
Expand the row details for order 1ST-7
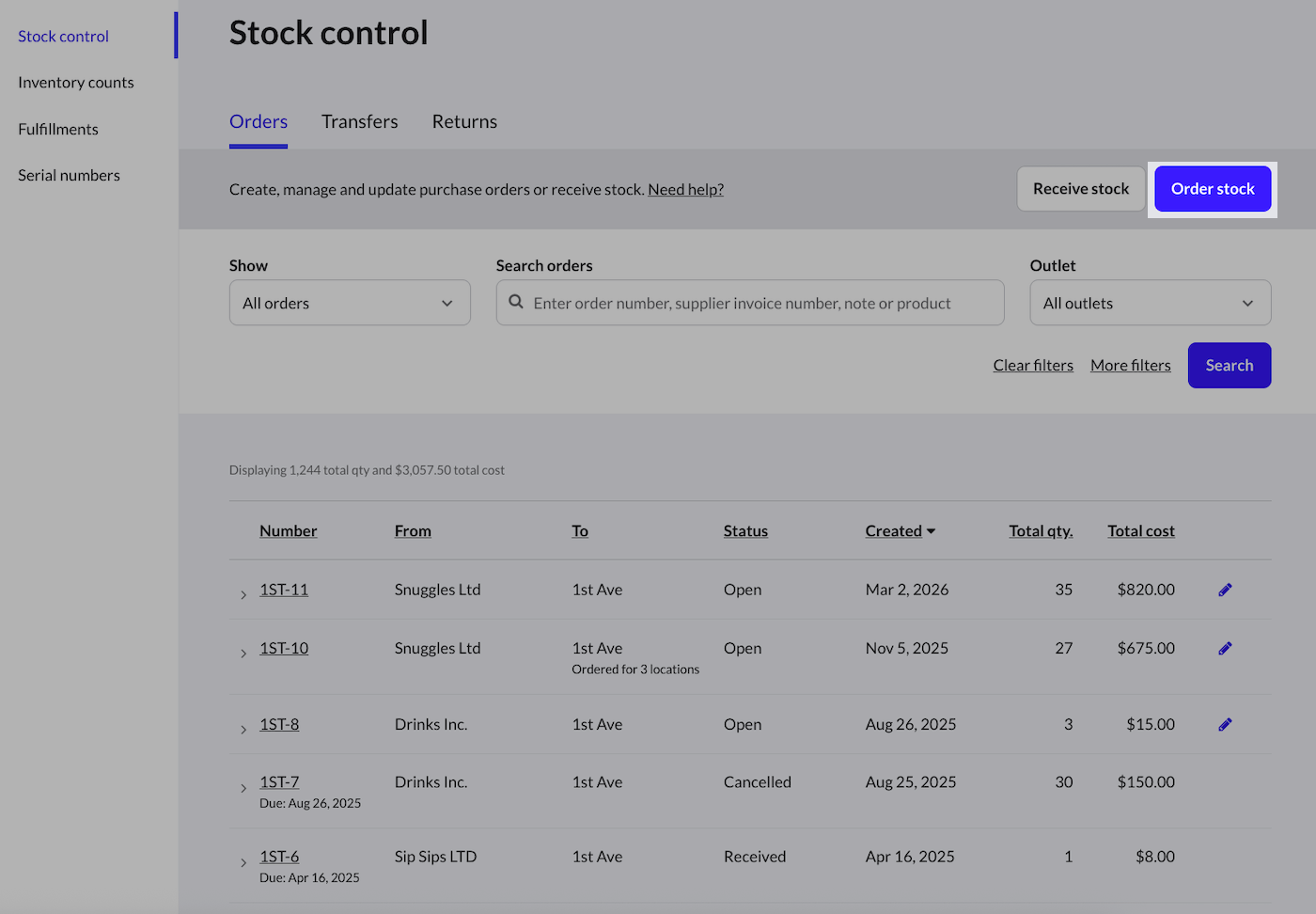[243, 788]
